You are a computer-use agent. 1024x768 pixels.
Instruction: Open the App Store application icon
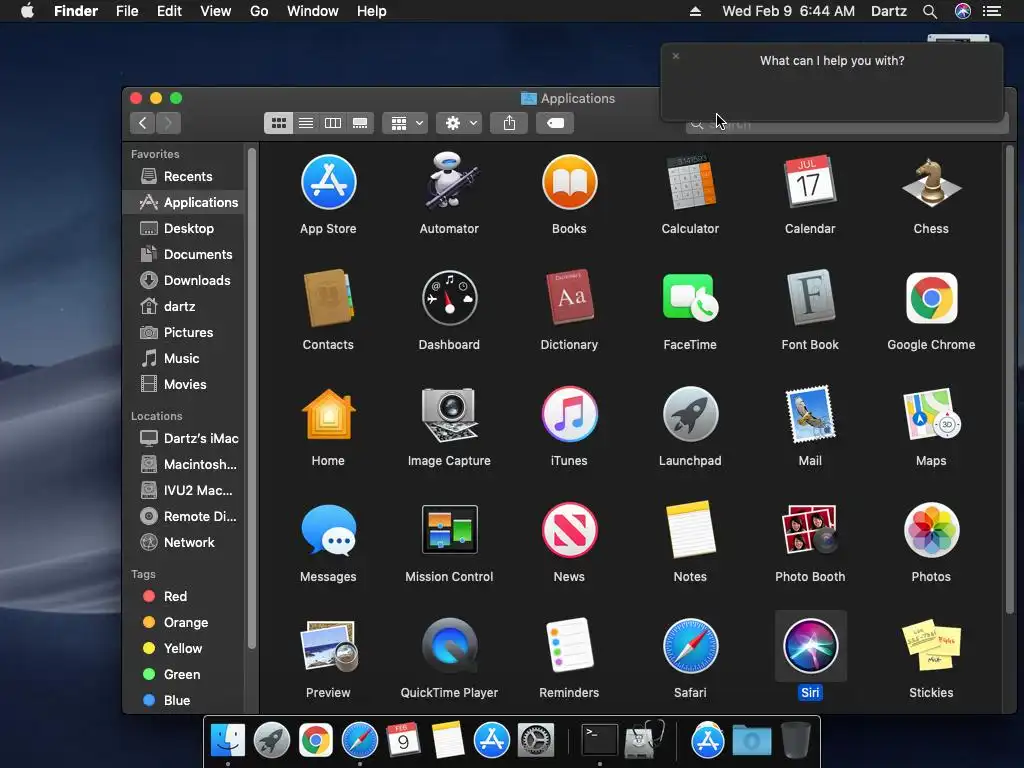coord(328,182)
